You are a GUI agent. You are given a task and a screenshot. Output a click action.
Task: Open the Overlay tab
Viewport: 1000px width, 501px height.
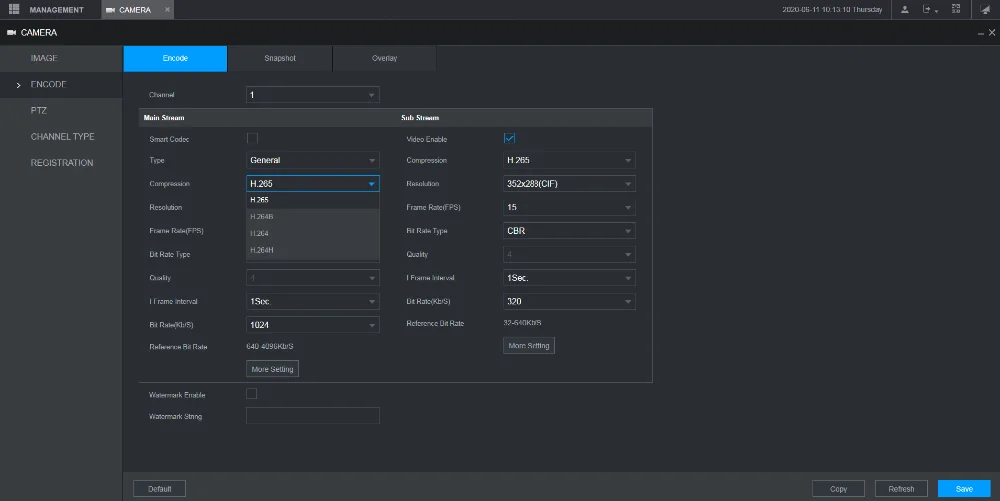click(x=385, y=58)
